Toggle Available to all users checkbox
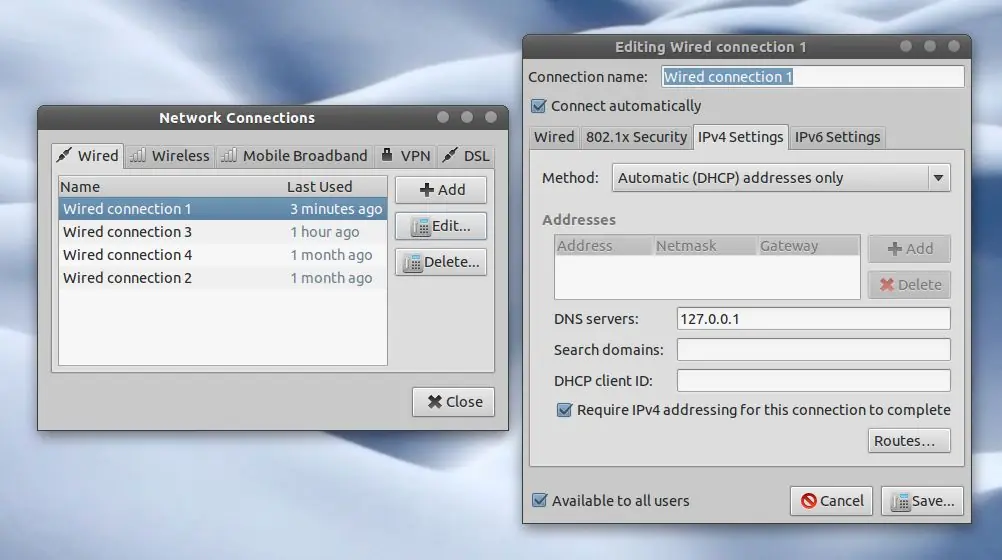This screenshot has height=560, width=1002. (x=539, y=501)
